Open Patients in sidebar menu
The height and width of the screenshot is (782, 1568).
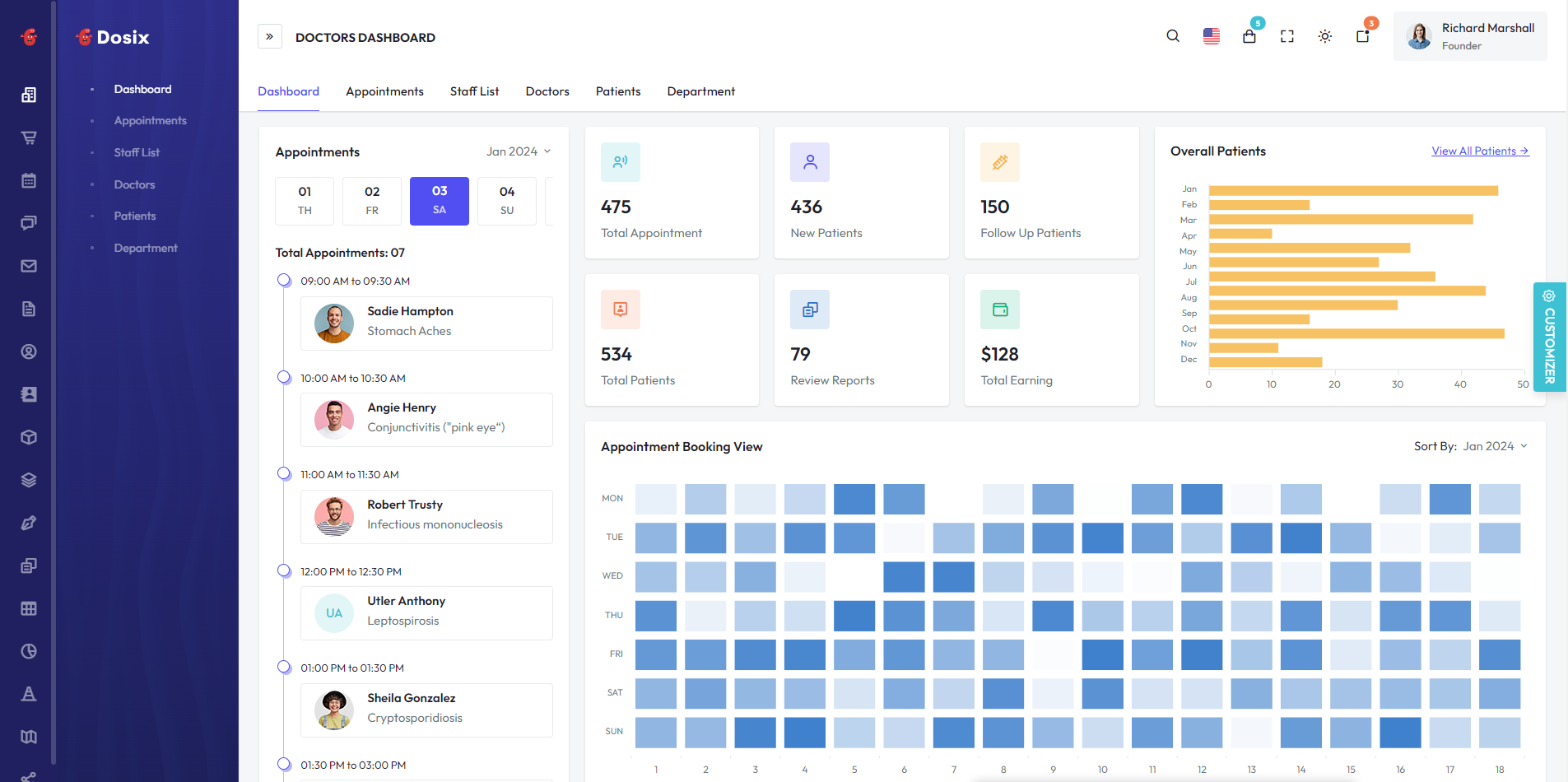pyautogui.click(x=135, y=216)
